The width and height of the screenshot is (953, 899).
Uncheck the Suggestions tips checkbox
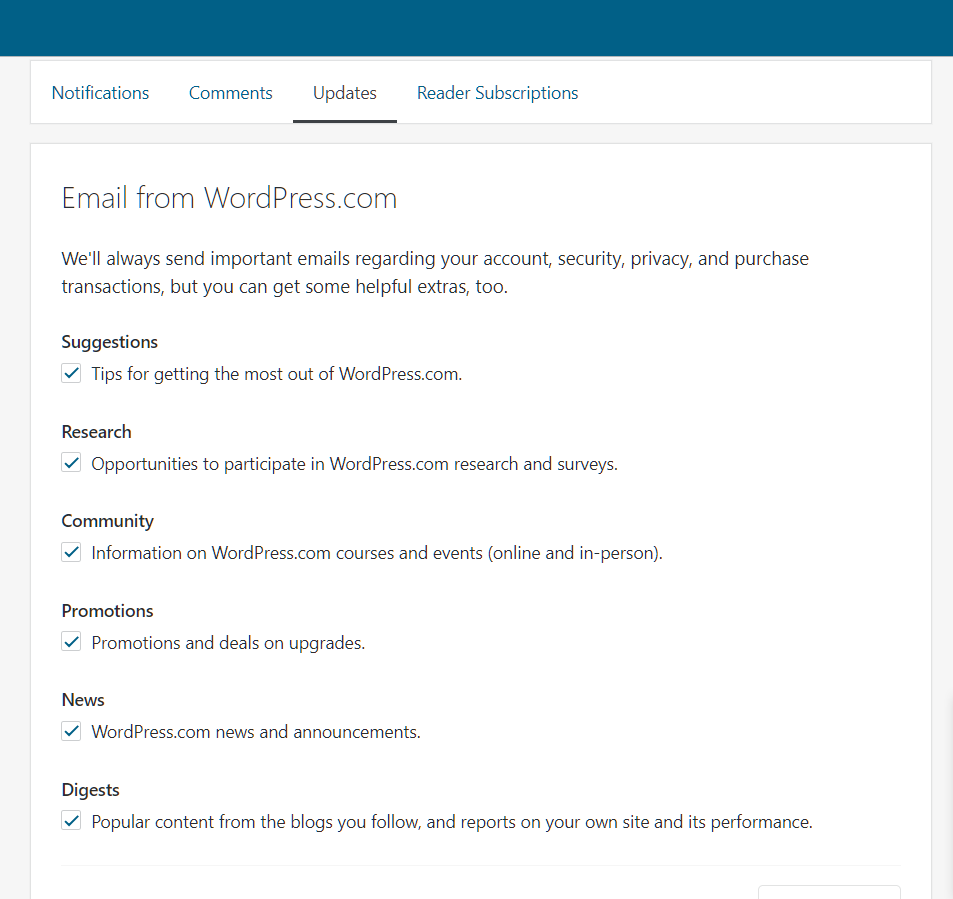pos(71,374)
